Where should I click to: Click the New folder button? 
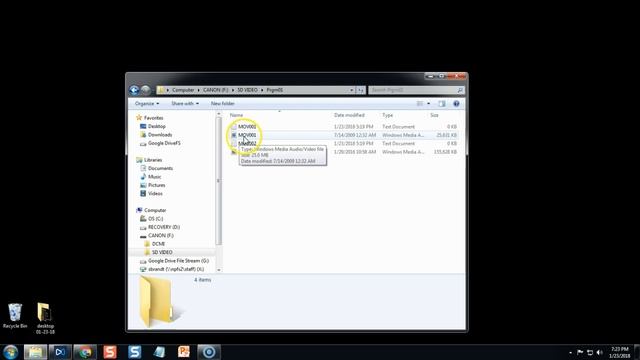(x=222, y=104)
